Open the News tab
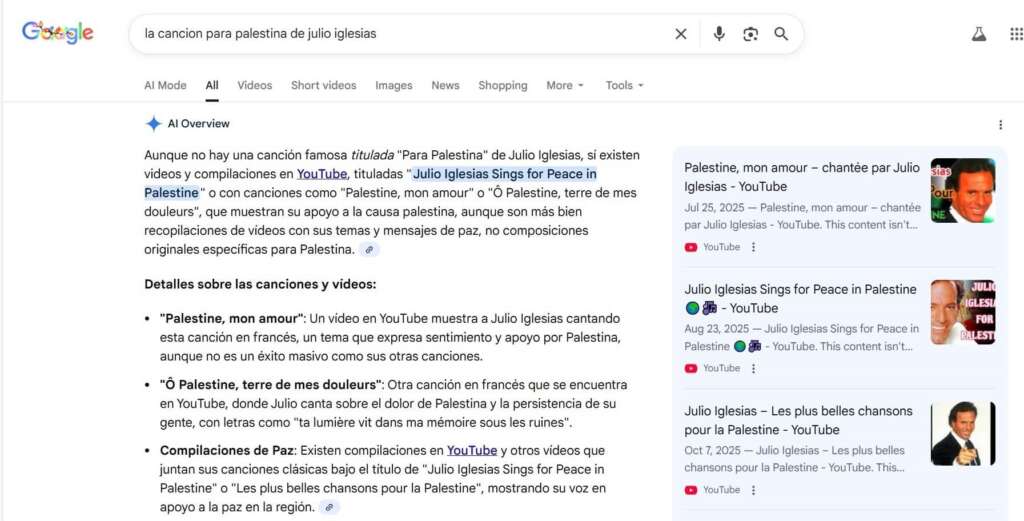Screen dimensions: 1024x521 [x=445, y=86]
